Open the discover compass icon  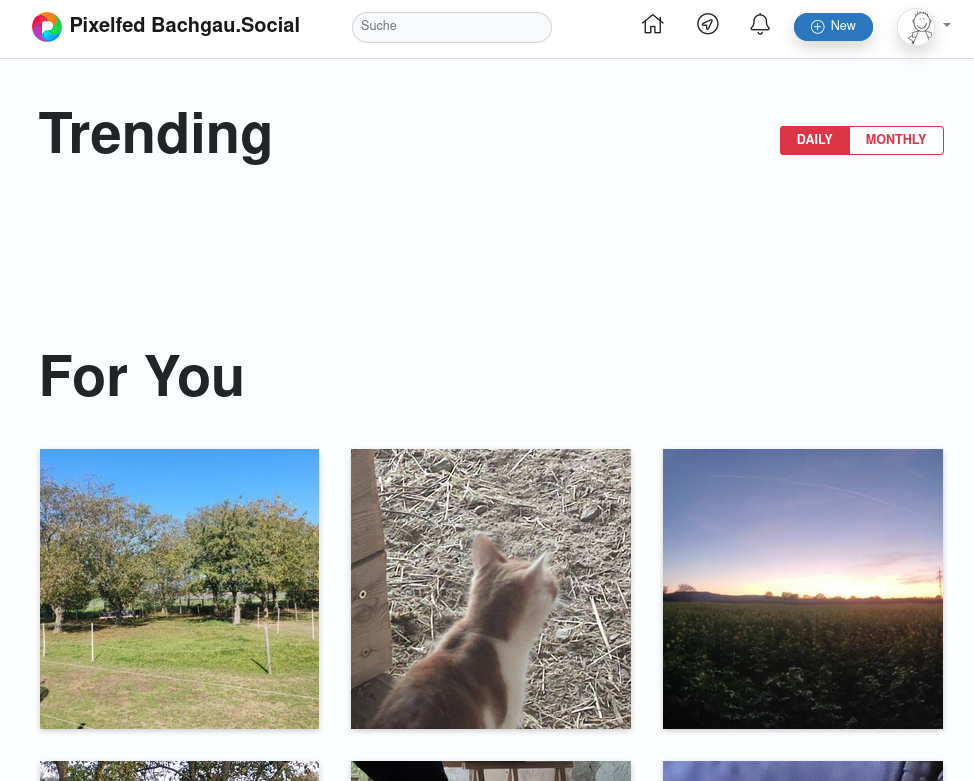pos(708,25)
